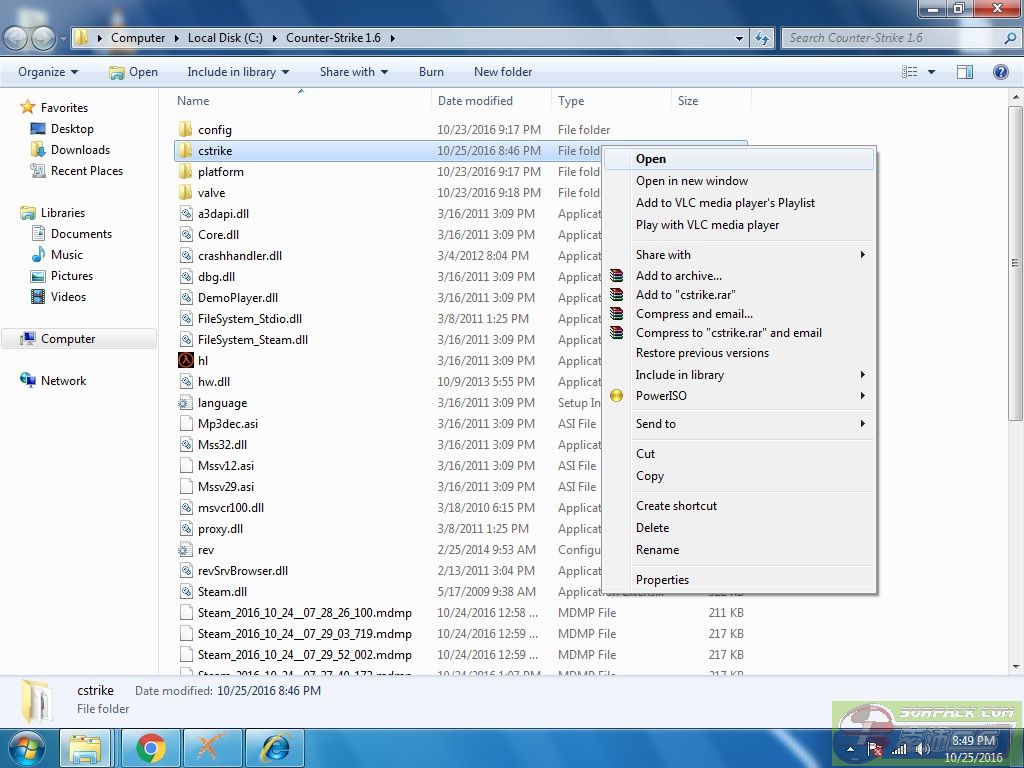Image resolution: width=1024 pixels, height=768 pixels.
Task: Click the Help question mark icon
Action: coord(999,72)
